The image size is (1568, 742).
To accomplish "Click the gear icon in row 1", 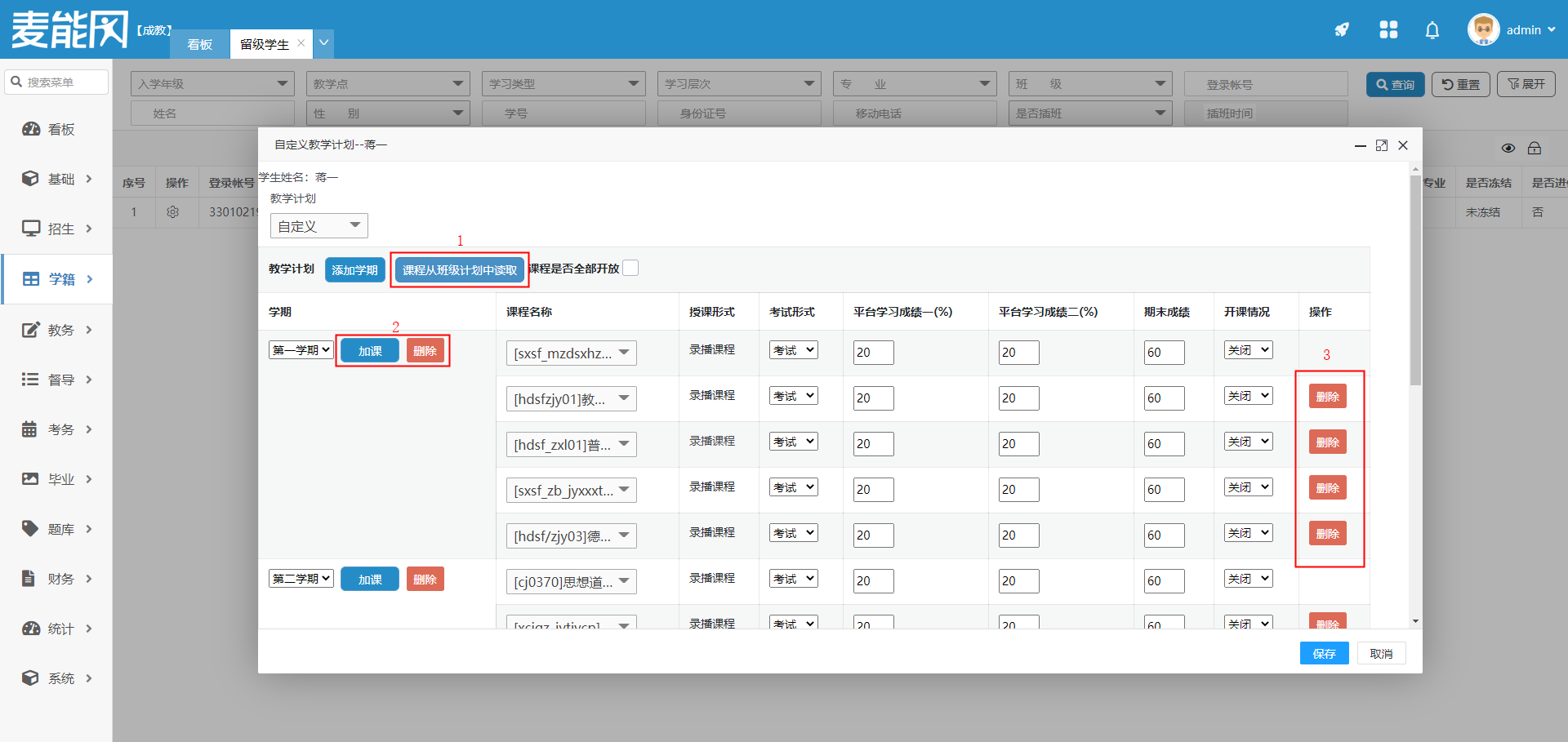I will click(x=172, y=212).
